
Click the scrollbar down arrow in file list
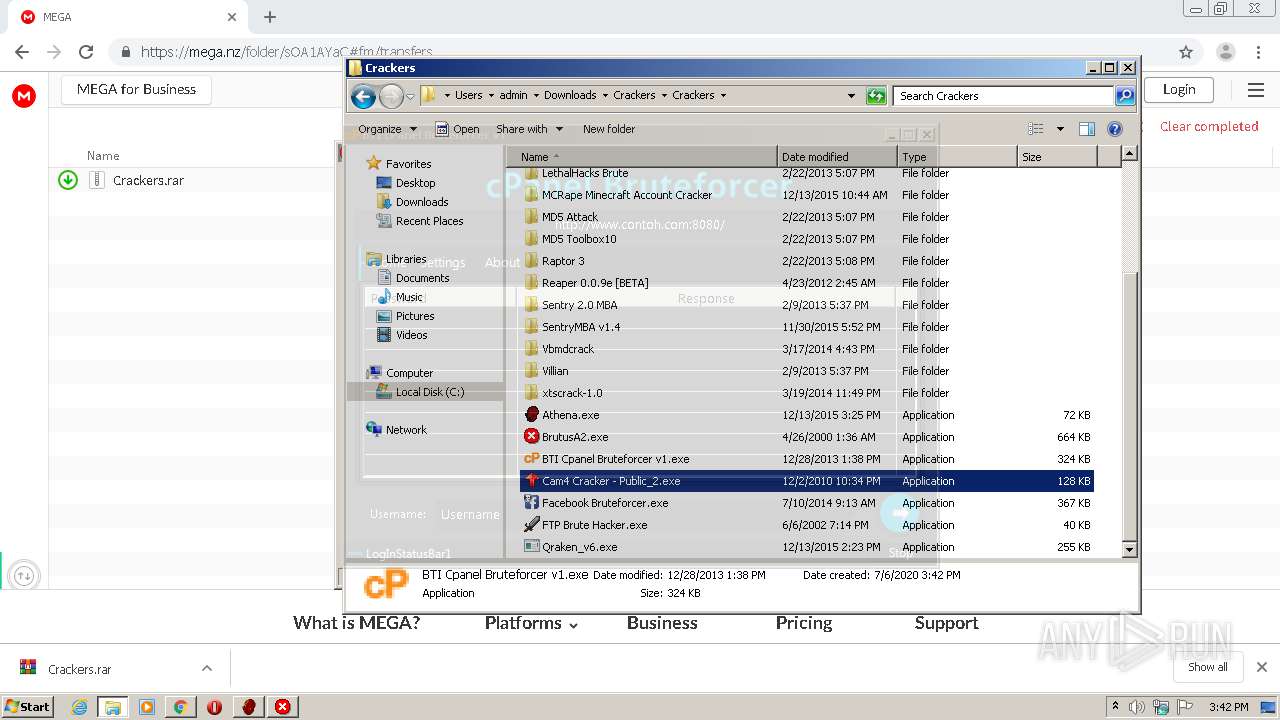pyautogui.click(x=1129, y=549)
